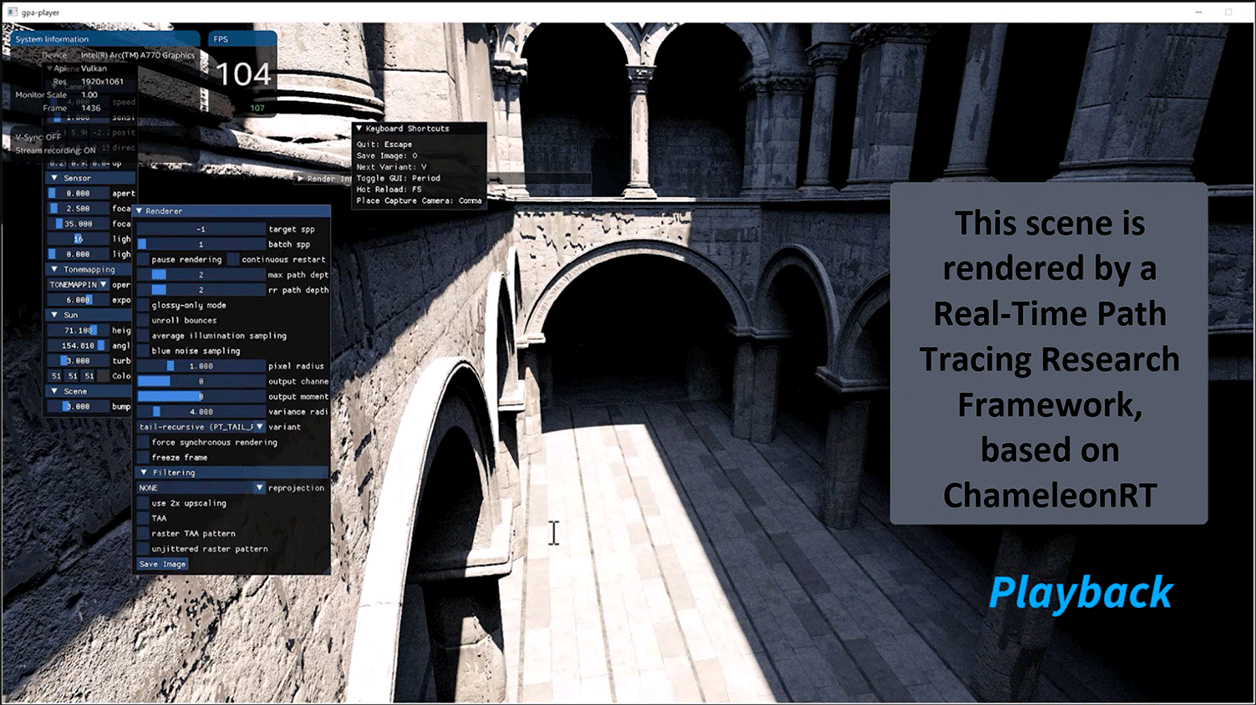Collapse the Filtering section
1256x705 pixels.
pyautogui.click(x=144, y=472)
